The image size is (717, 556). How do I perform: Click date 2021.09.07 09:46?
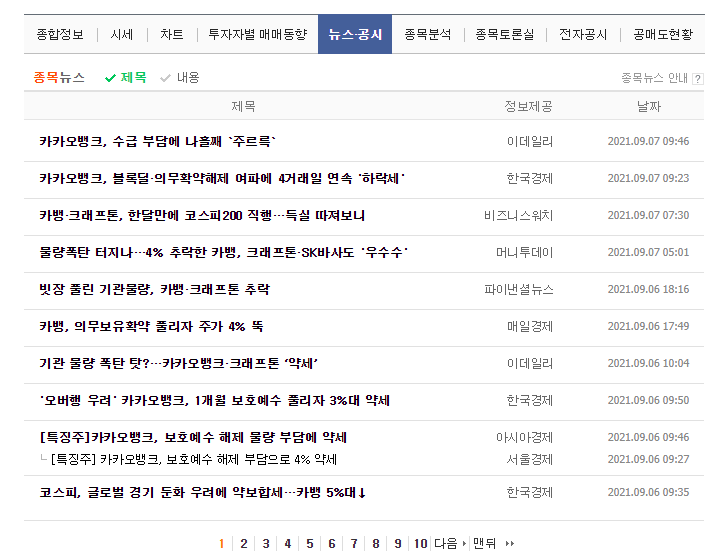pyautogui.click(x=648, y=141)
